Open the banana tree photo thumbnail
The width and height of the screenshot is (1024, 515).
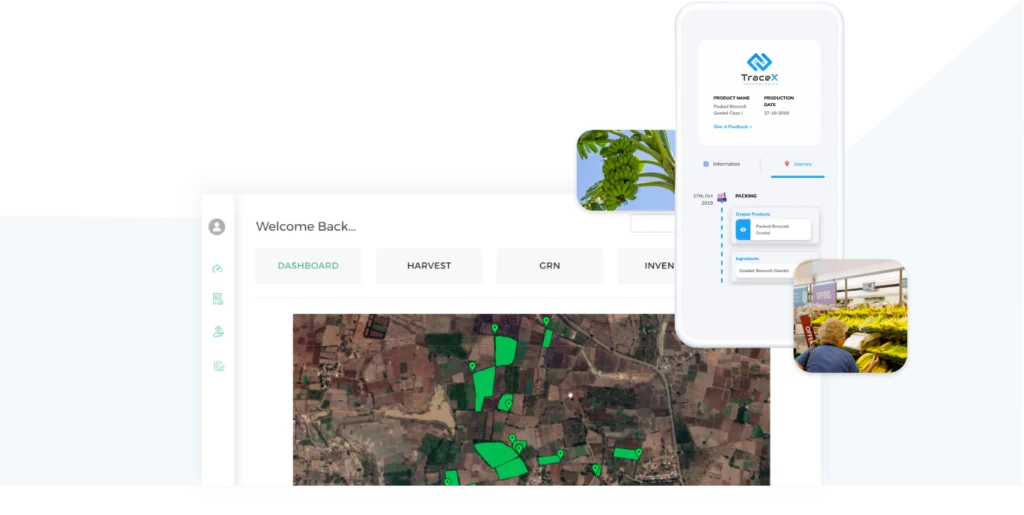click(x=626, y=170)
